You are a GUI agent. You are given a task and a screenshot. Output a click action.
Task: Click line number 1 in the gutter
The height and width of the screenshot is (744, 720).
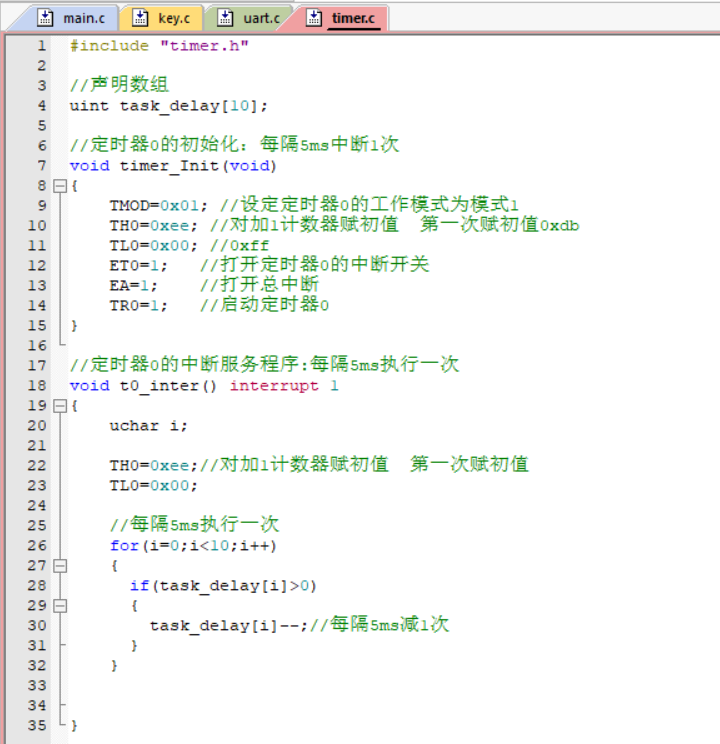[x=42, y=46]
